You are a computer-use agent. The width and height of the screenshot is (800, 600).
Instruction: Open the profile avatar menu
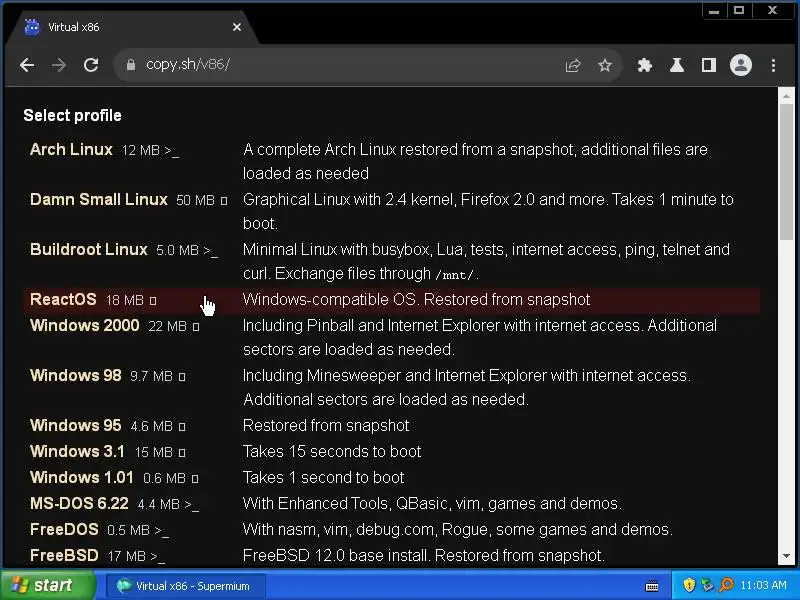click(x=741, y=65)
